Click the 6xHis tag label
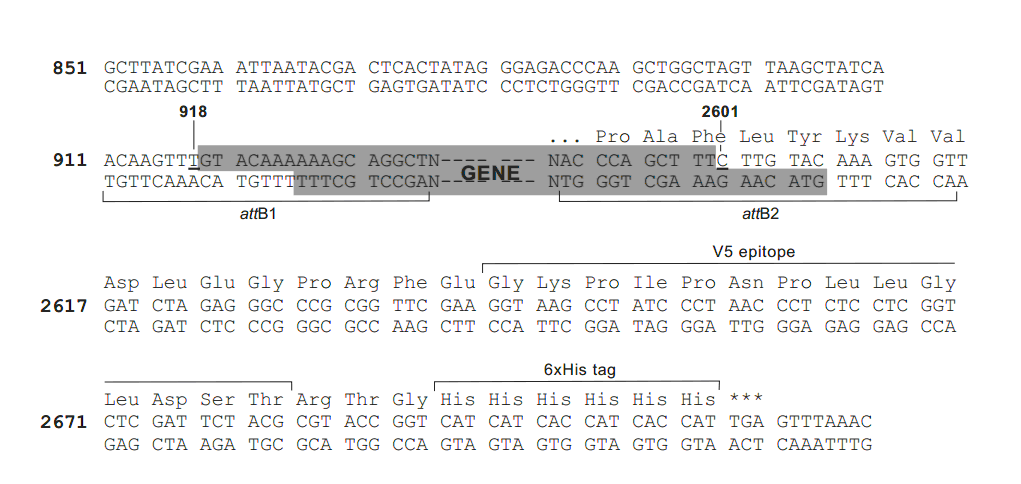 [x=580, y=369]
